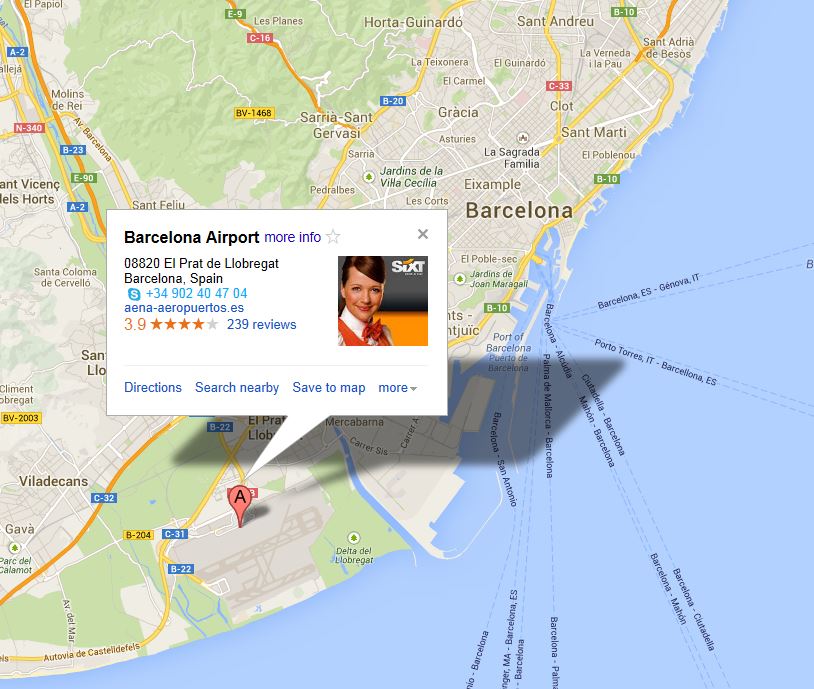814x689 pixels.
Task: Select Search nearby option
Action: [x=237, y=387]
